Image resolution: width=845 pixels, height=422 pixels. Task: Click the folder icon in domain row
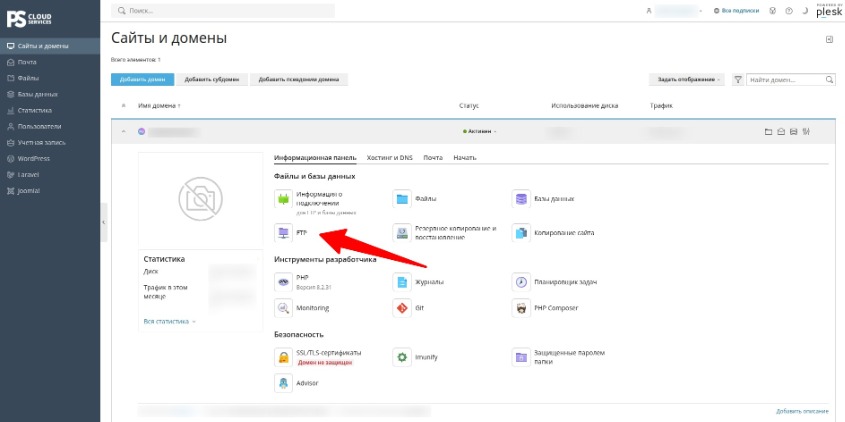pyautogui.click(x=768, y=132)
